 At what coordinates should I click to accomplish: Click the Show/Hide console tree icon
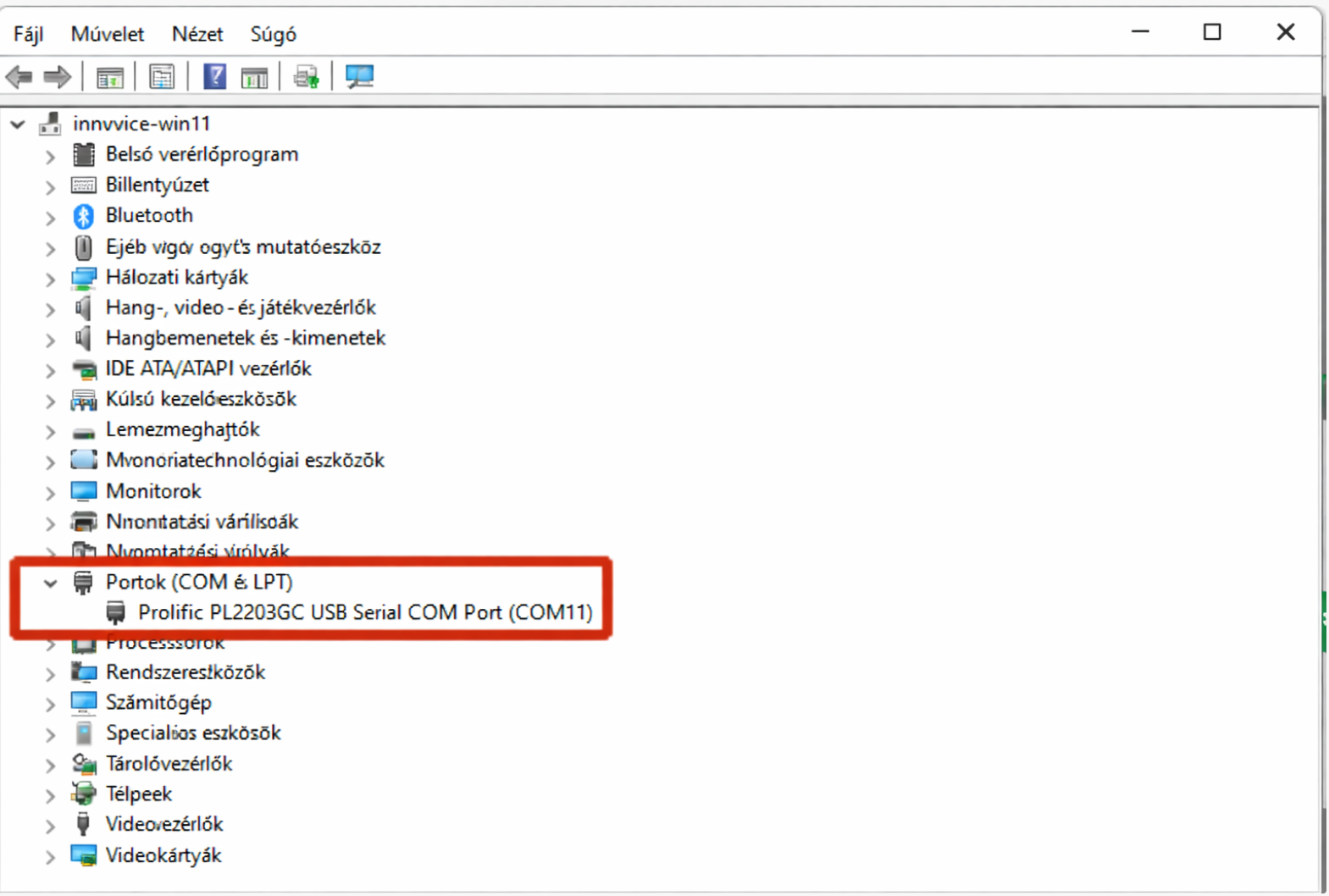[x=109, y=77]
